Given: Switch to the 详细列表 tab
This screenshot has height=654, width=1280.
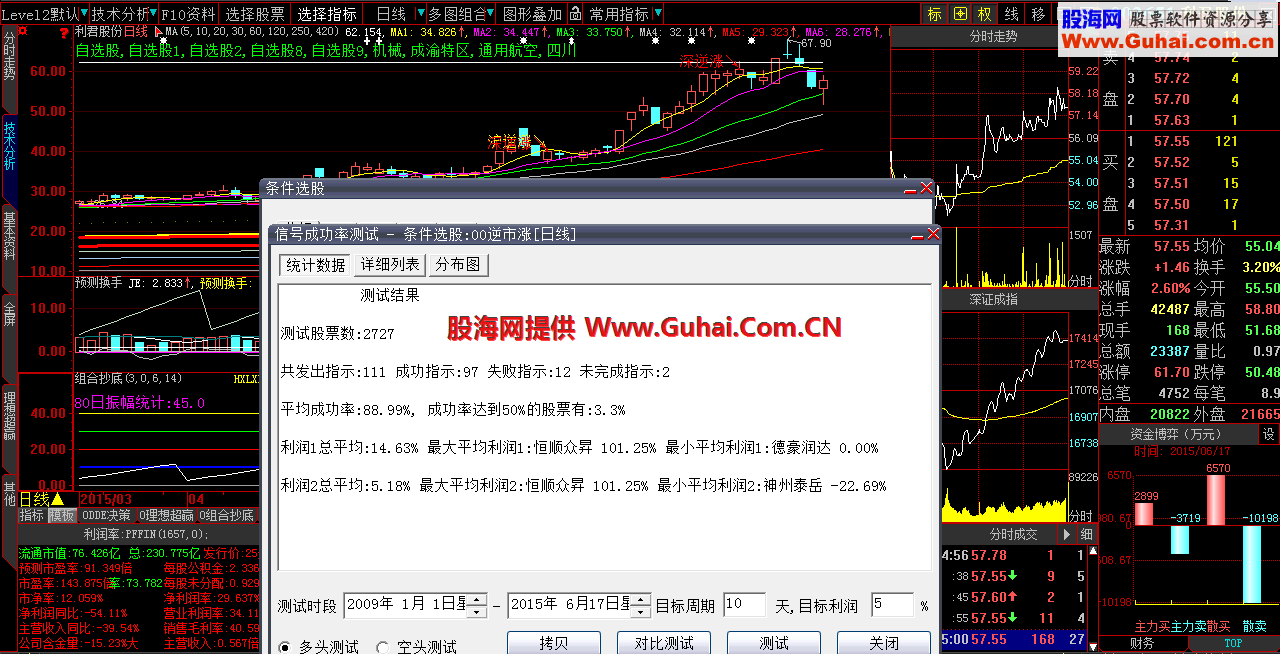Looking at the screenshot, I should click(x=390, y=264).
